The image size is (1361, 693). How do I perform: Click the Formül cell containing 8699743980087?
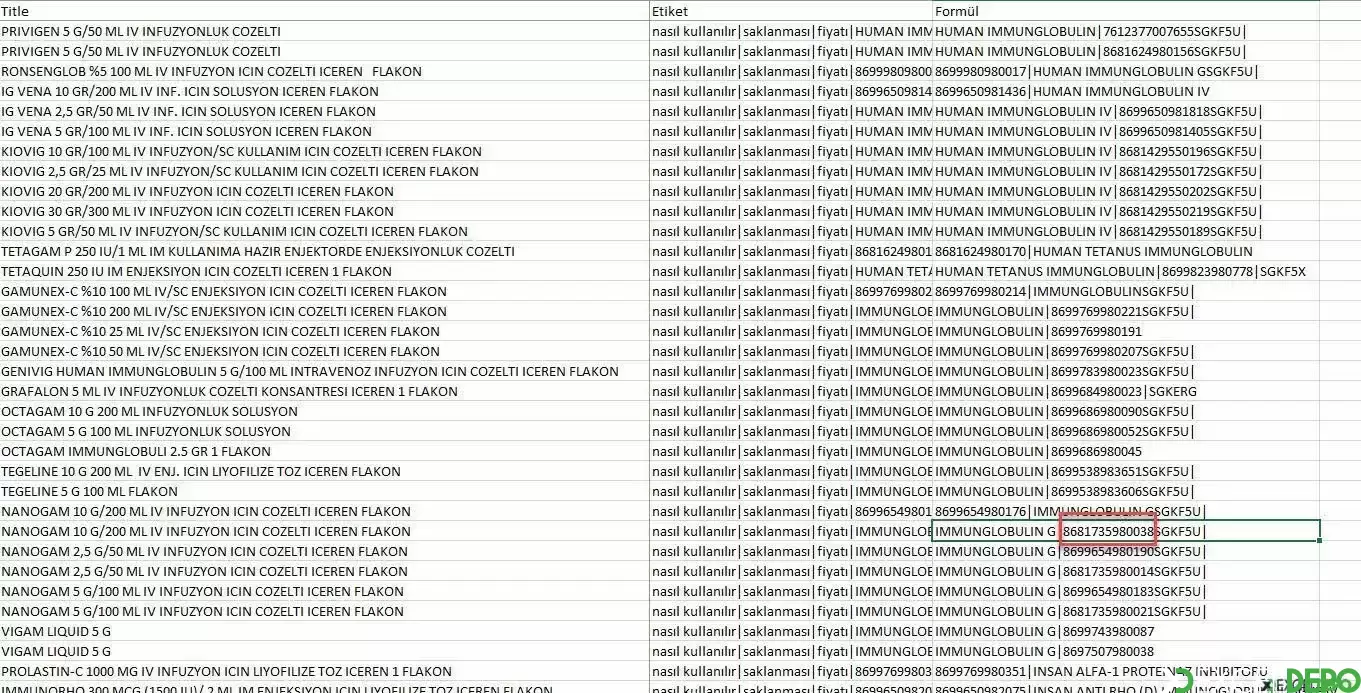(1126, 631)
